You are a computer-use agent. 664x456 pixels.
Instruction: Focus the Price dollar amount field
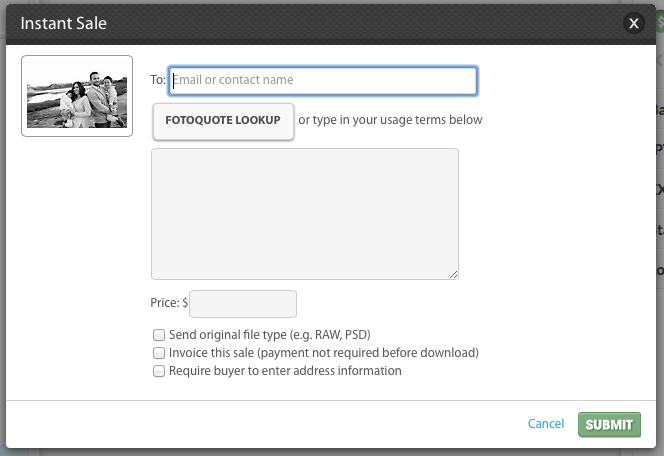243,304
